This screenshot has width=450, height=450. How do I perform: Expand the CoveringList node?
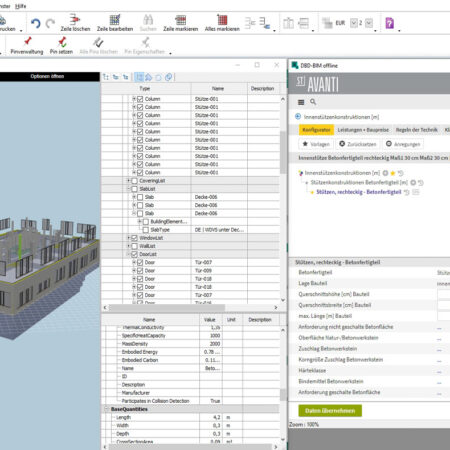(129, 181)
